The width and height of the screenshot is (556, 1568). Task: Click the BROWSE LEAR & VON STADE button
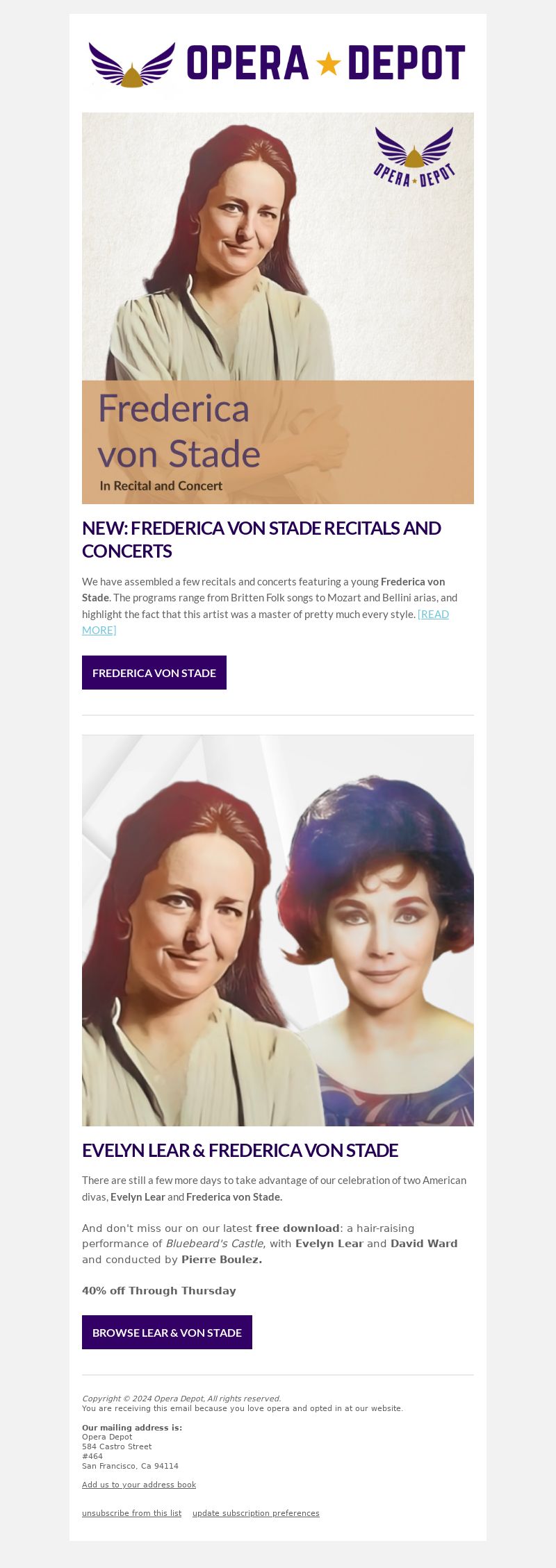click(x=167, y=1332)
